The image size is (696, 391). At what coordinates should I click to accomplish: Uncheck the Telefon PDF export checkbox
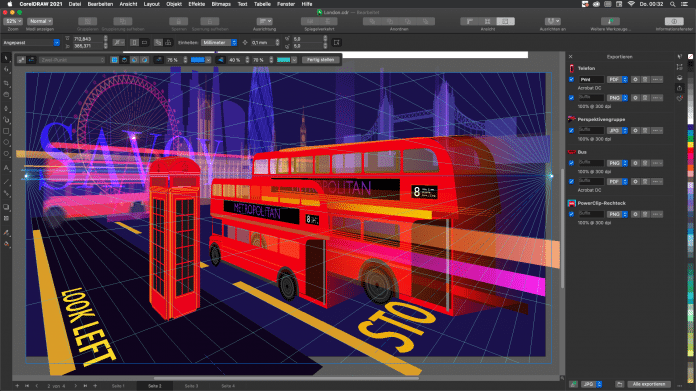(x=572, y=79)
